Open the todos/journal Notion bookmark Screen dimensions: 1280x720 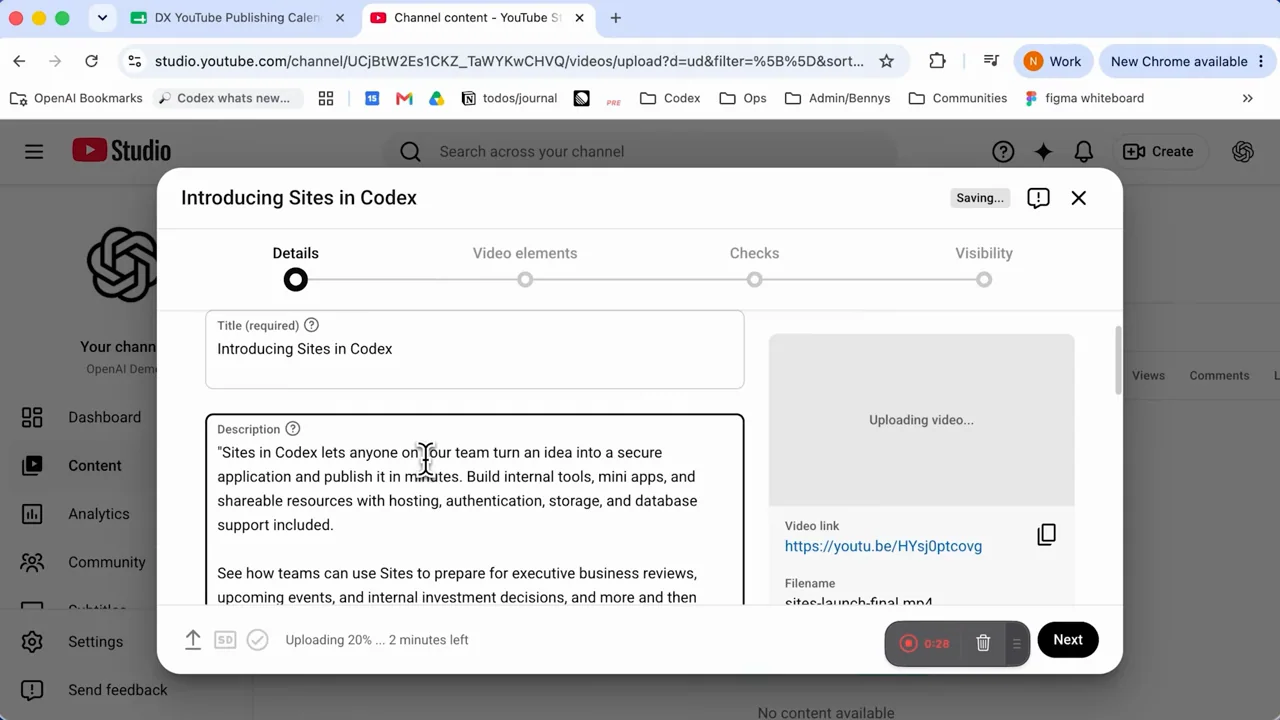pos(509,98)
